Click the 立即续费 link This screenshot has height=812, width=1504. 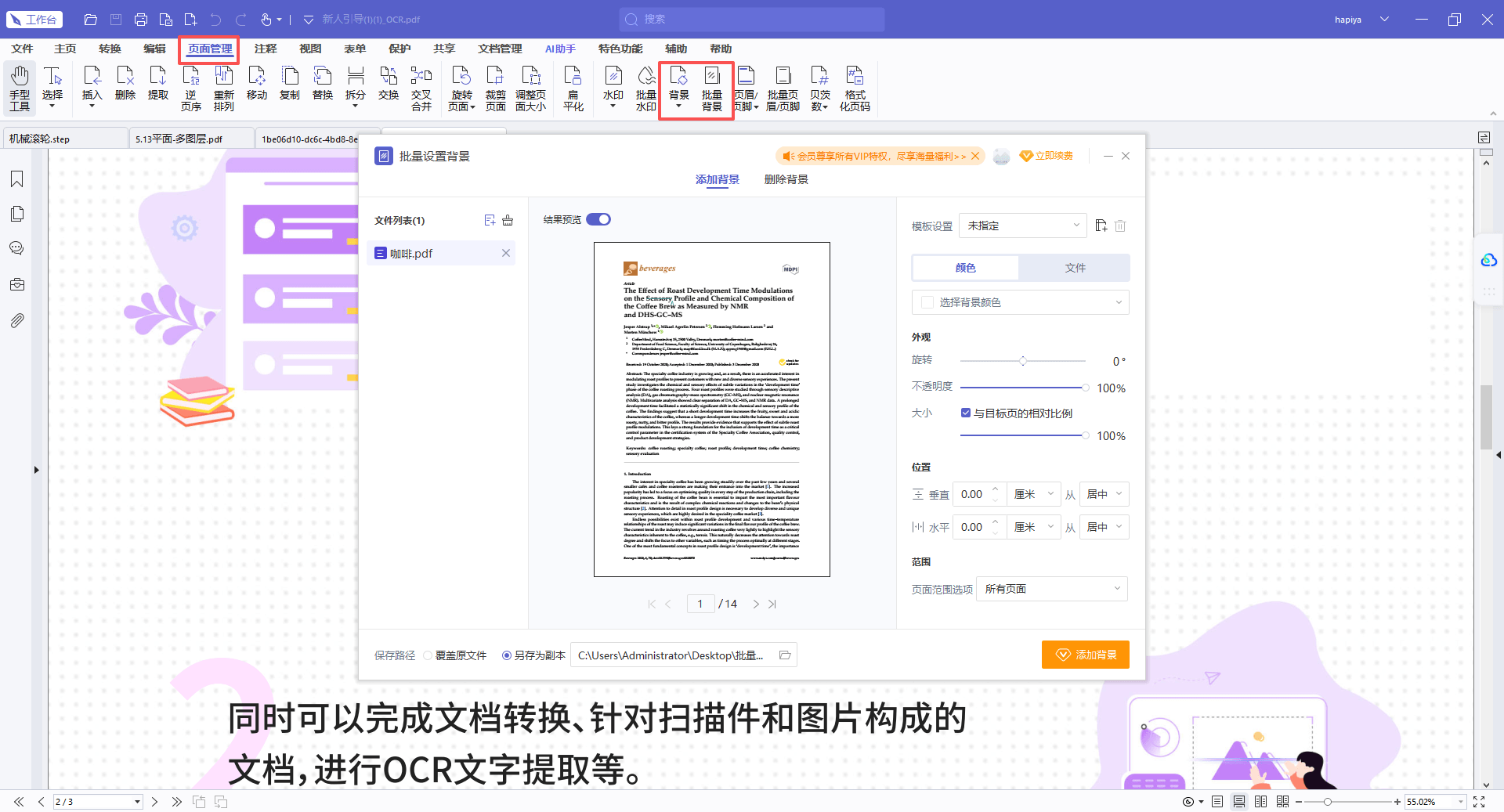[x=1047, y=156]
